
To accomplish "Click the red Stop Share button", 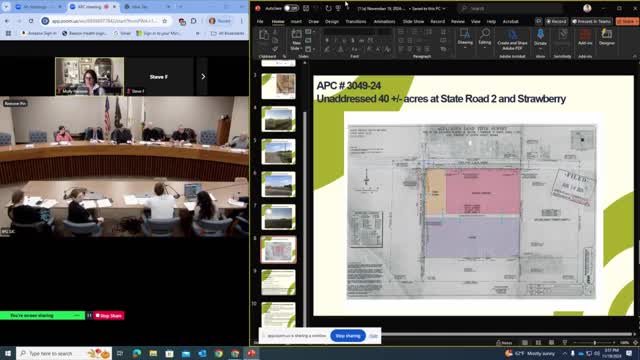I will [109, 316].
